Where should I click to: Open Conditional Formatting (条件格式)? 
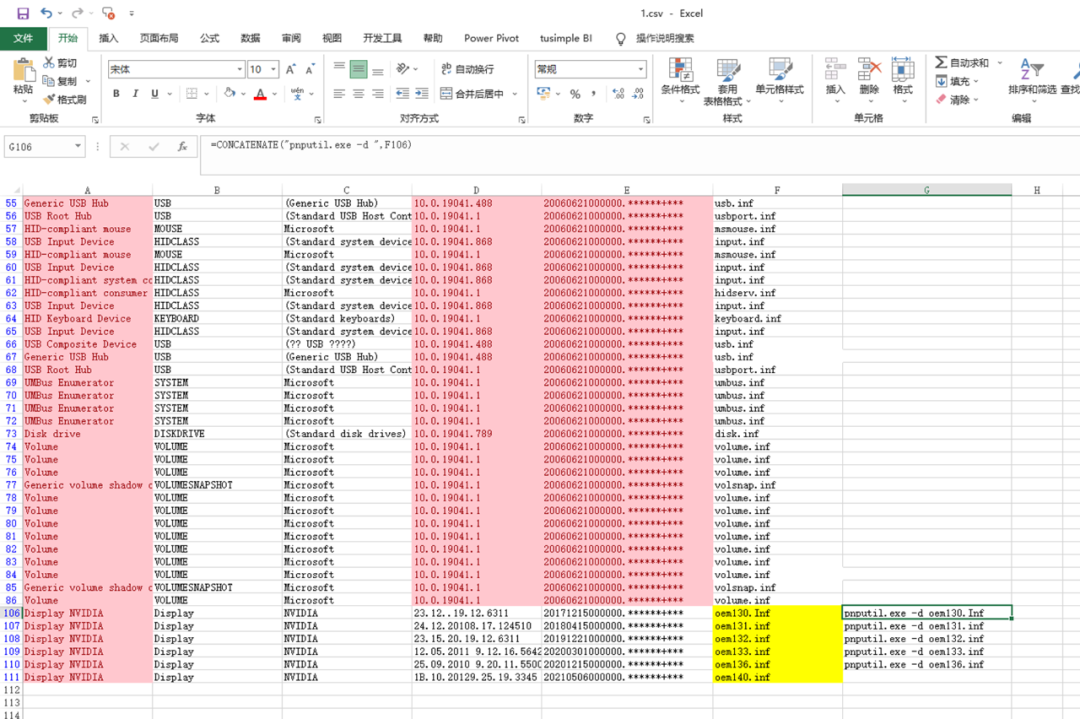tap(680, 78)
